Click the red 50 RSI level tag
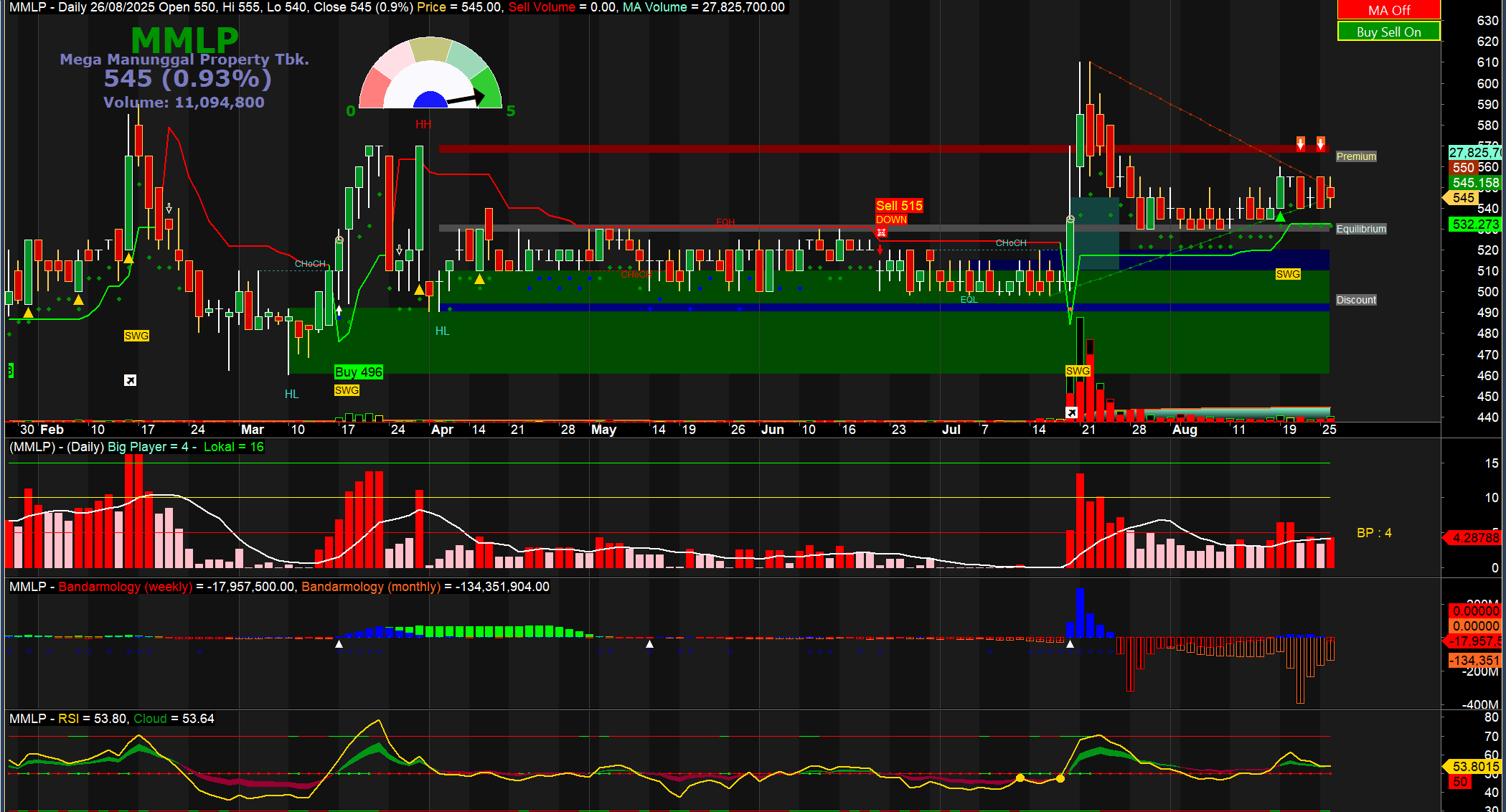Image resolution: width=1506 pixels, height=812 pixels. click(1460, 782)
